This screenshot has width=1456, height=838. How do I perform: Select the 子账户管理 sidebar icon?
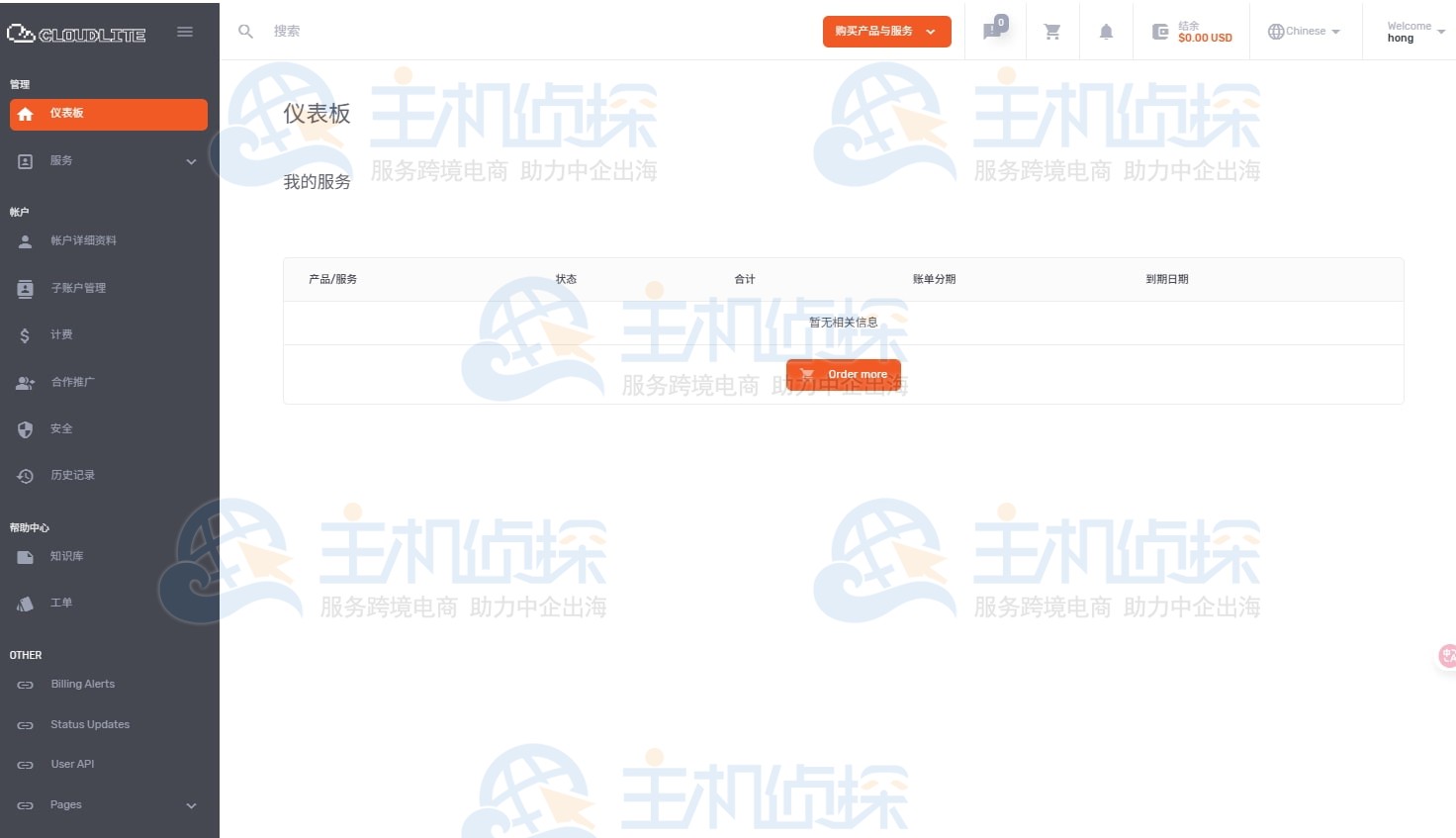pos(25,288)
